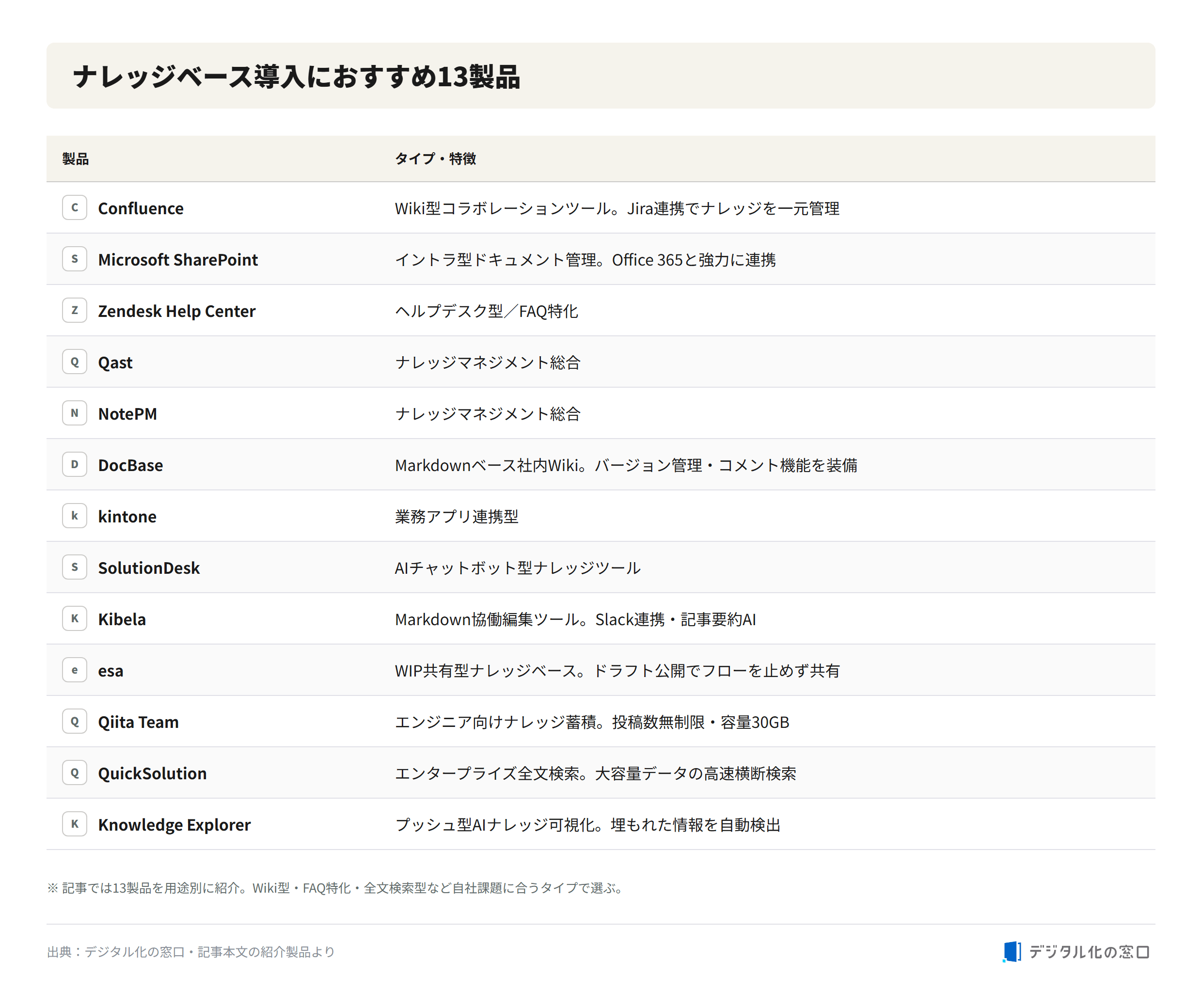Select the Qiita Team product name

pyautogui.click(x=139, y=723)
